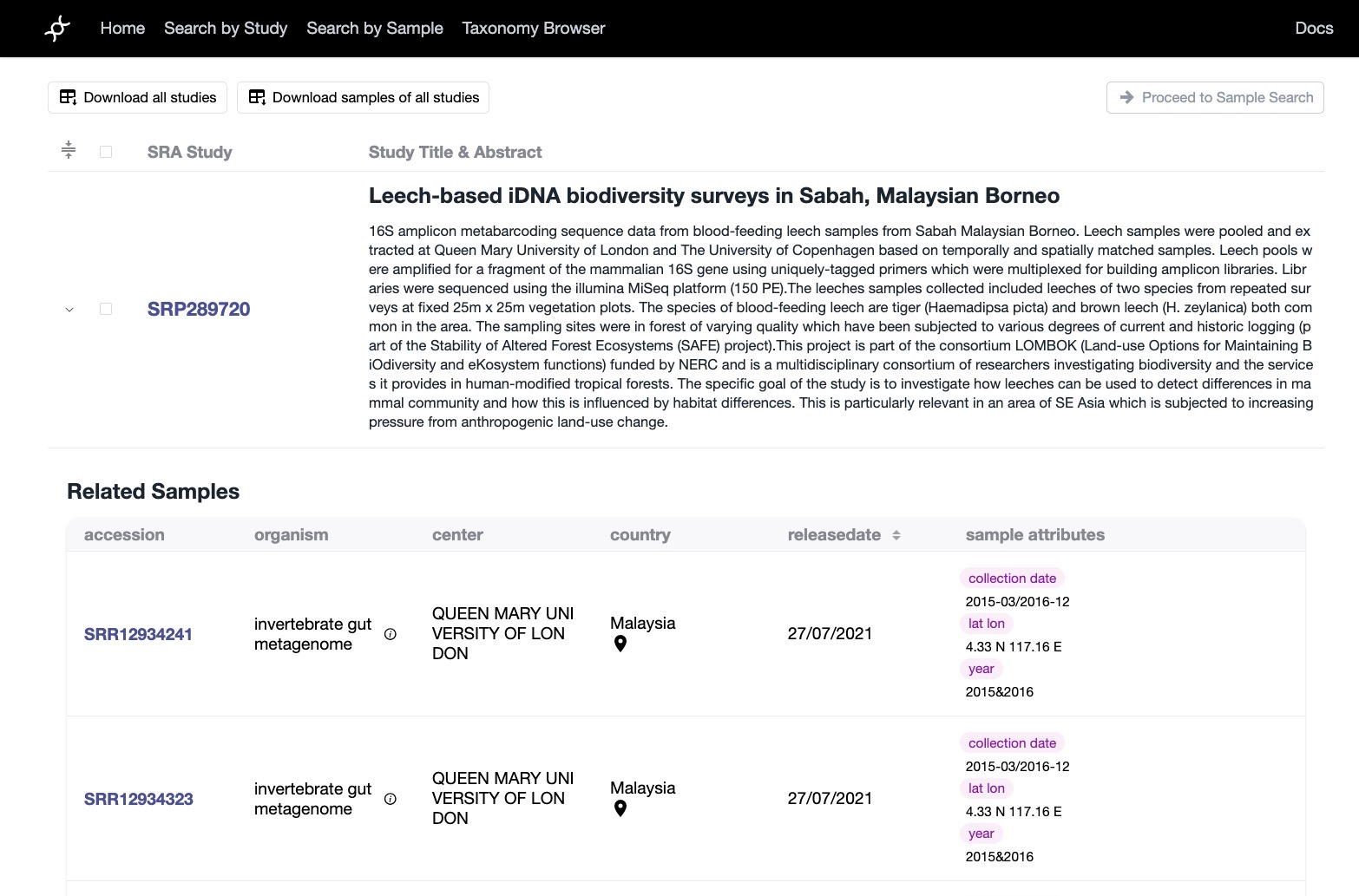Image resolution: width=1359 pixels, height=896 pixels.
Task: Click the accession column header
Action: [124, 534]
